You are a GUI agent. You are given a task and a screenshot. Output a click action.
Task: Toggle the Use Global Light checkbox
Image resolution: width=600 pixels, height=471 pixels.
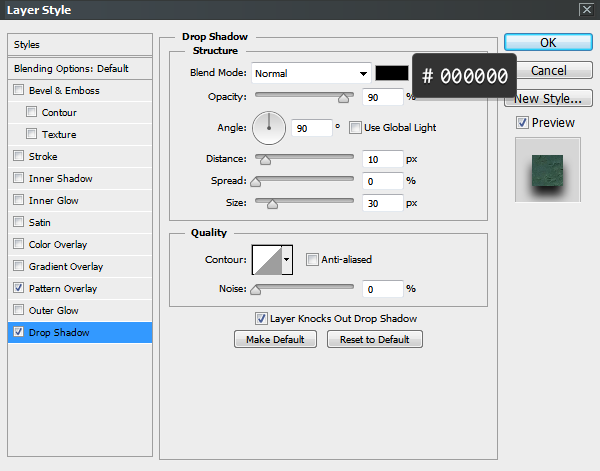coord(356,128)
